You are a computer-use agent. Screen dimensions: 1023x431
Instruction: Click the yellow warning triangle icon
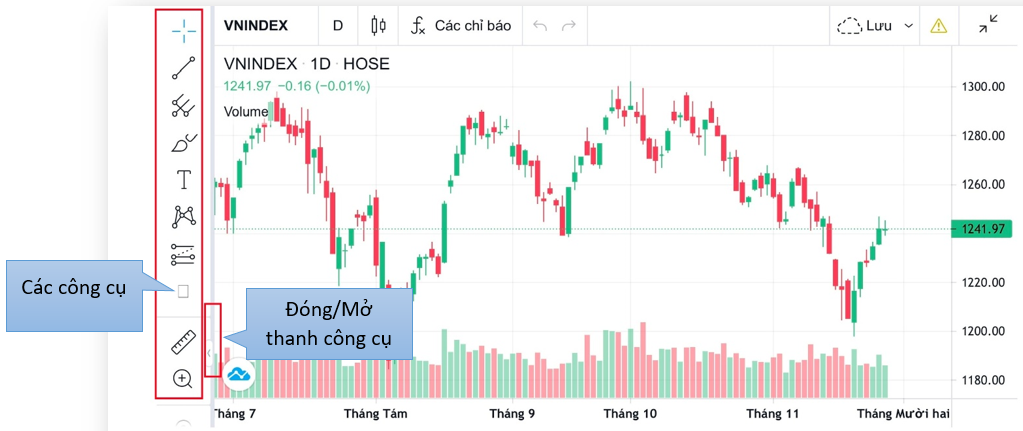pyautogui.click(x=938, y=26)
